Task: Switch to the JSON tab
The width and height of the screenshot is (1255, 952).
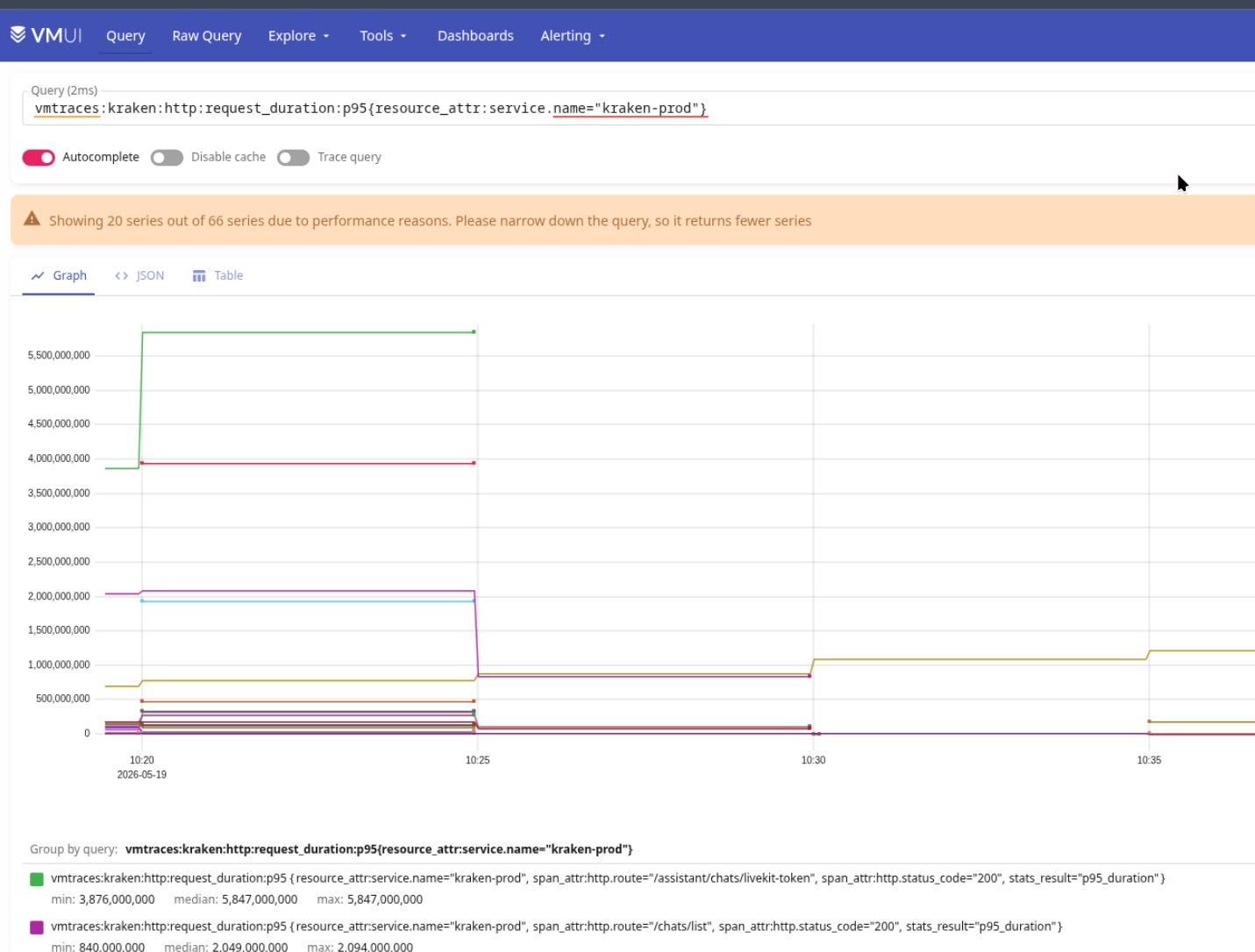Action: click(x=139, y=275)
